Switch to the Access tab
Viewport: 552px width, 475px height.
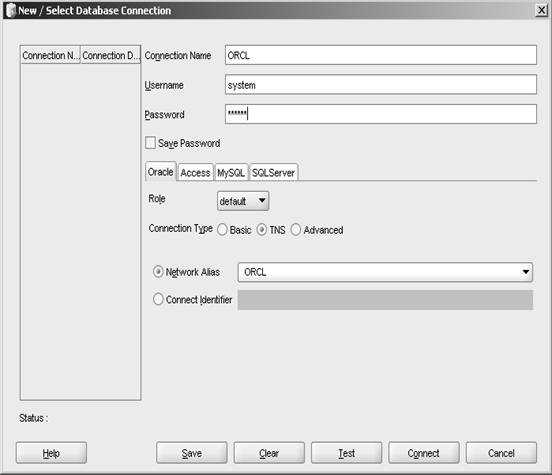tap(195, 173)
